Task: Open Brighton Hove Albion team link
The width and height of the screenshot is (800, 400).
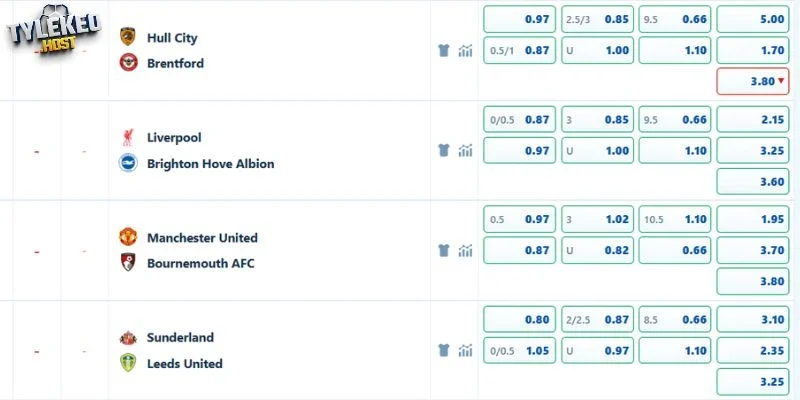Action: (x=210, y=164)
